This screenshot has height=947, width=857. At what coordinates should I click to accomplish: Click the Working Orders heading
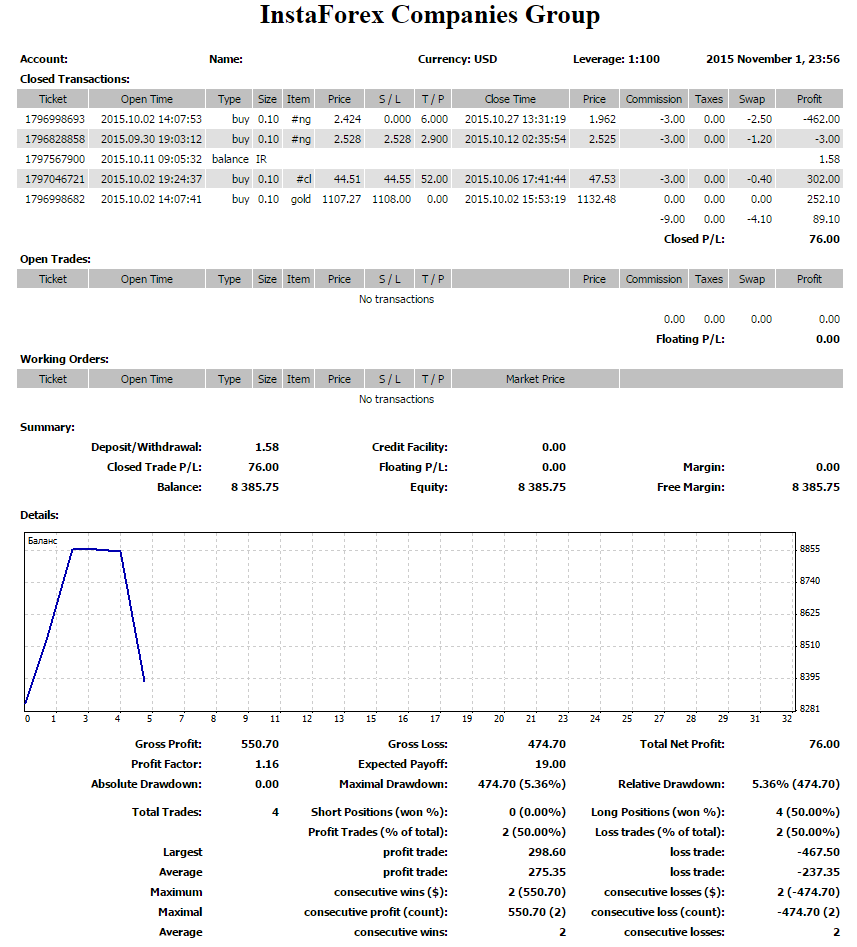[64, 359]
